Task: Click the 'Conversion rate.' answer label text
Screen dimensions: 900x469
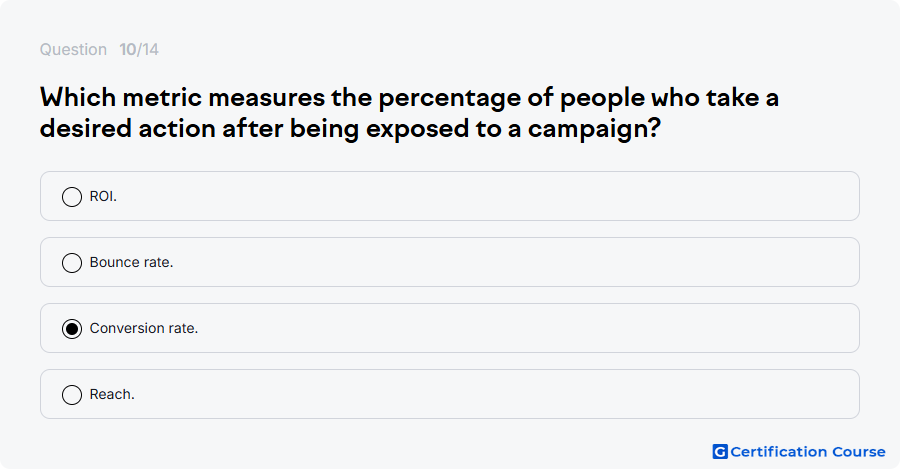Action: coord(144,328)
